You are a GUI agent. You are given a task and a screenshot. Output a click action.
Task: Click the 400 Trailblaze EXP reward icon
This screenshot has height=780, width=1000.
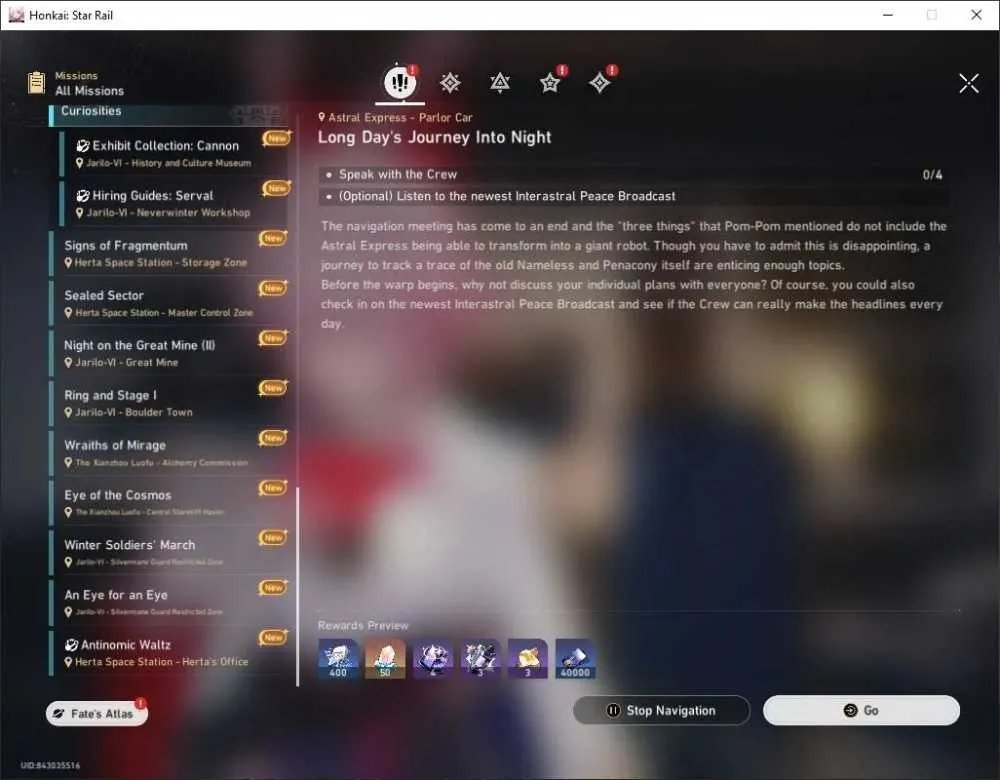click(x=338, y=658)
